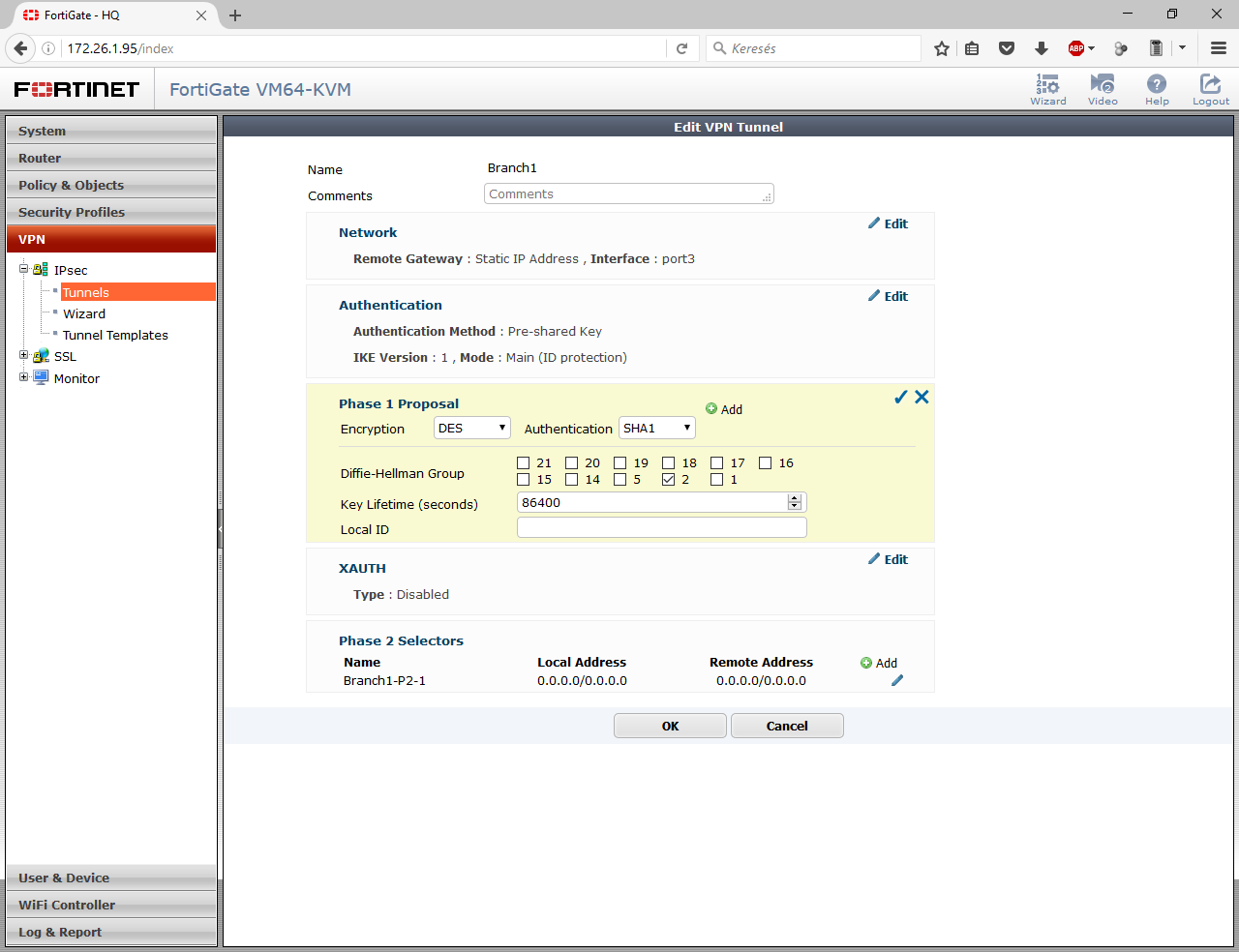Screen dimensions: 1239x952
Task: Open the FortiGate setup Wizard icon
Action: (x=1047, y=88)
